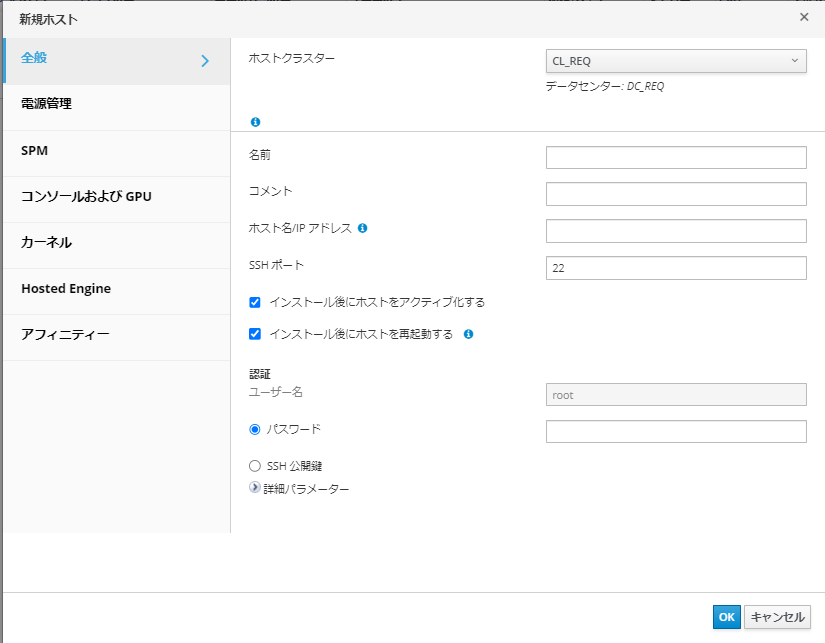Select SSH 公開鍵 authentication option

click(255, 466)
